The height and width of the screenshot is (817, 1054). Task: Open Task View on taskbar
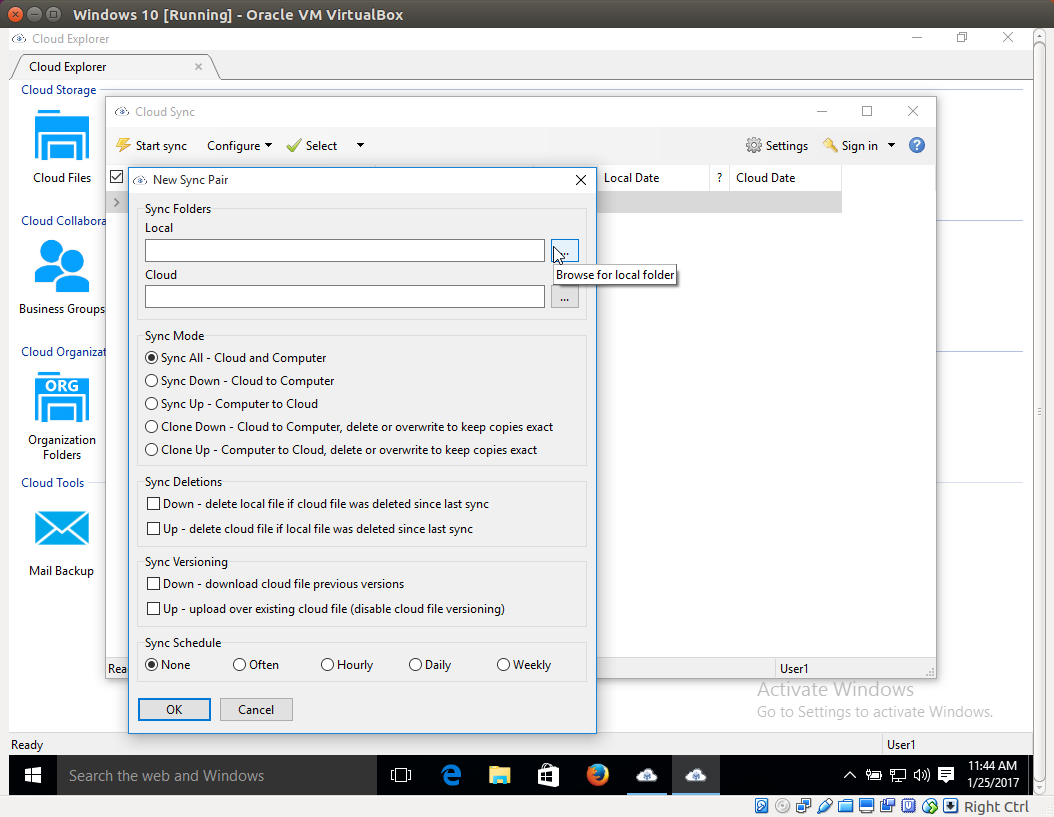tap(401, 775)
